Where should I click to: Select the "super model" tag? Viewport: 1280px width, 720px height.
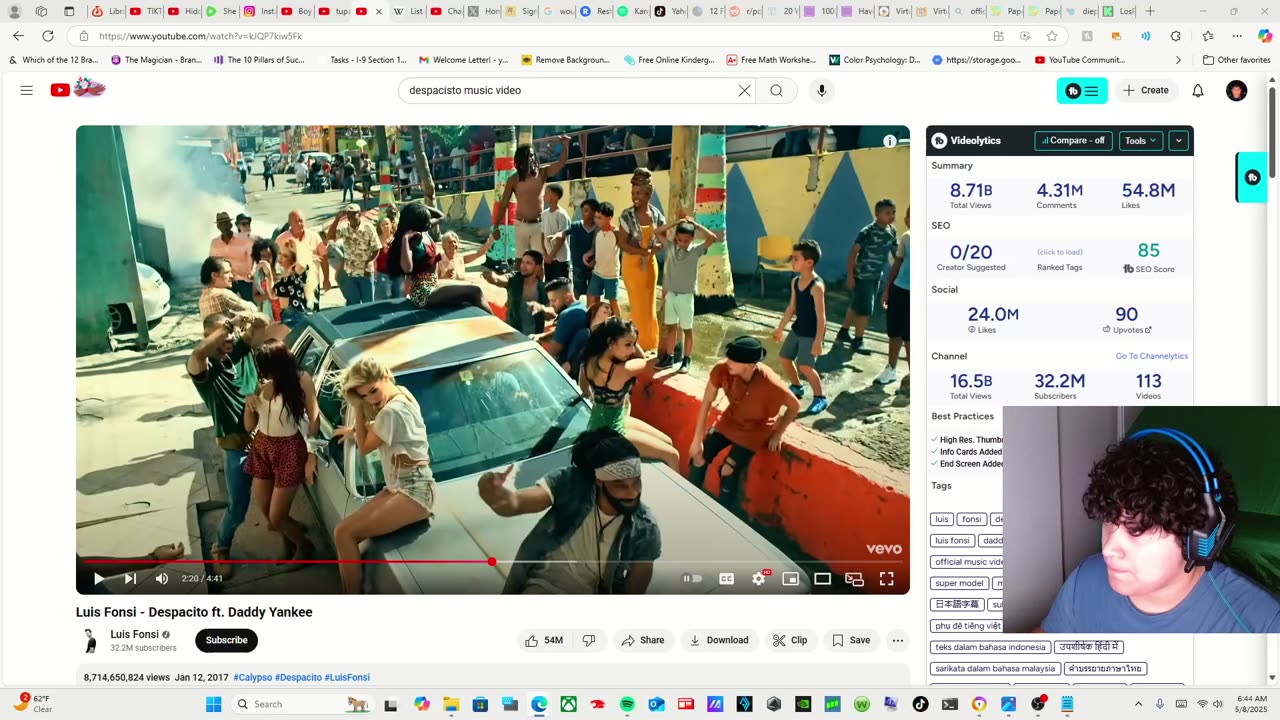(959, 583)
